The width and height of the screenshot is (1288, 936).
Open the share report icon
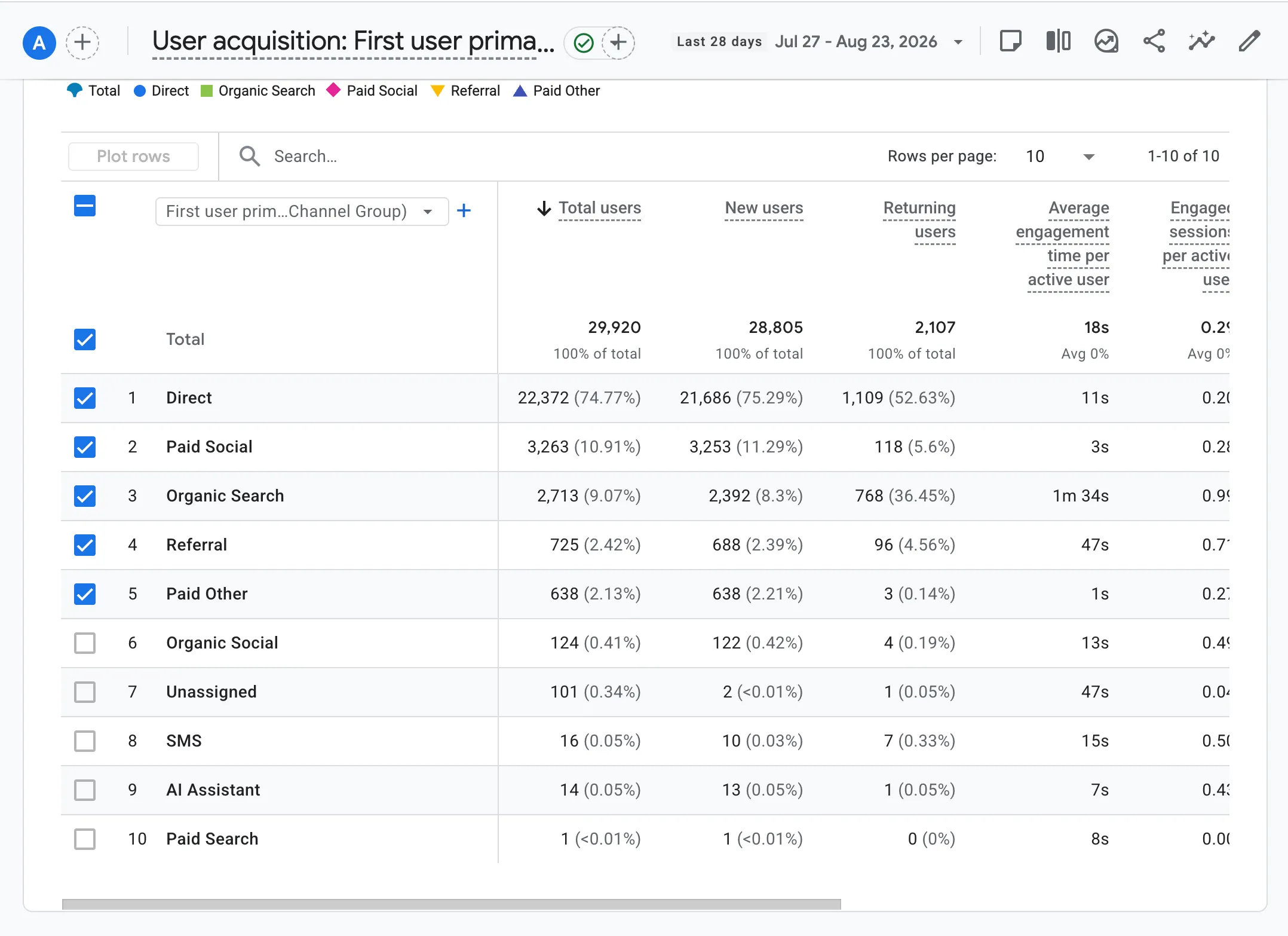click(1154, 41)
